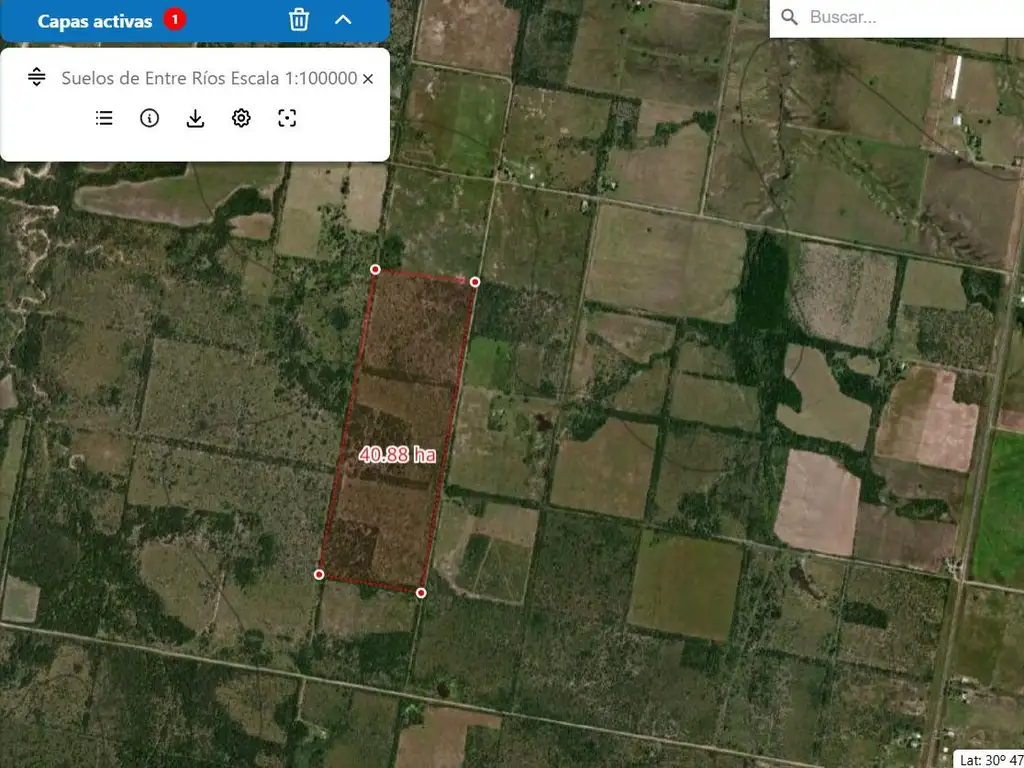Click the magnifier search icon
The image size is (1024, 768).
789,17
